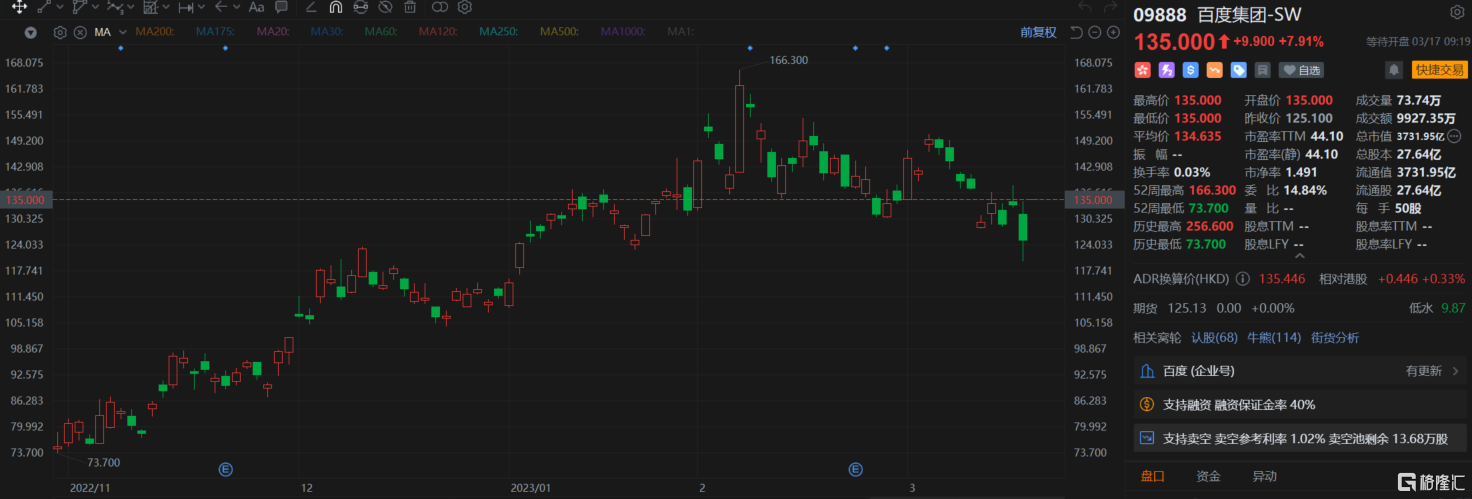The image size is (1472, 499).
Task: Click the gray note bookmark icon
Action: pyautogui.click(x=1263, y=70)
